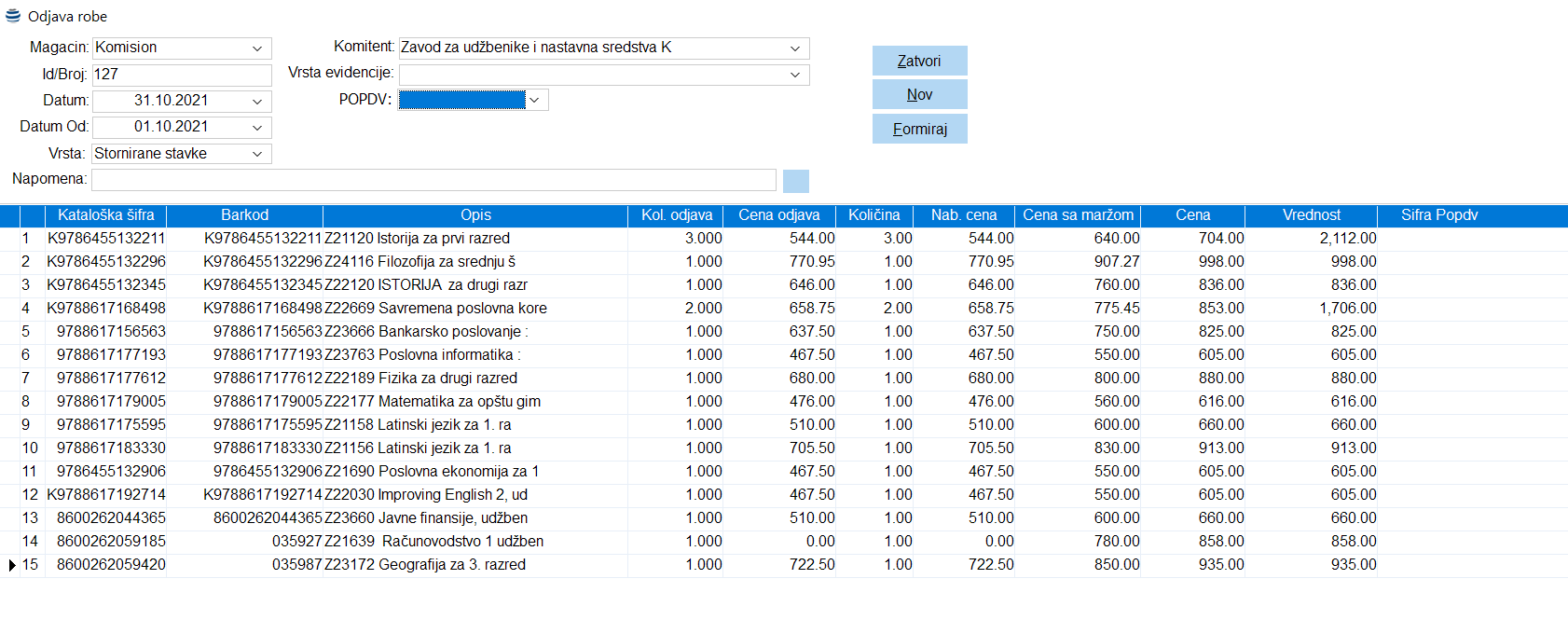Click into the Id/Broj field
This screenshot has width=1568, height=634.
pyautogui.click(x=182, y=75)
